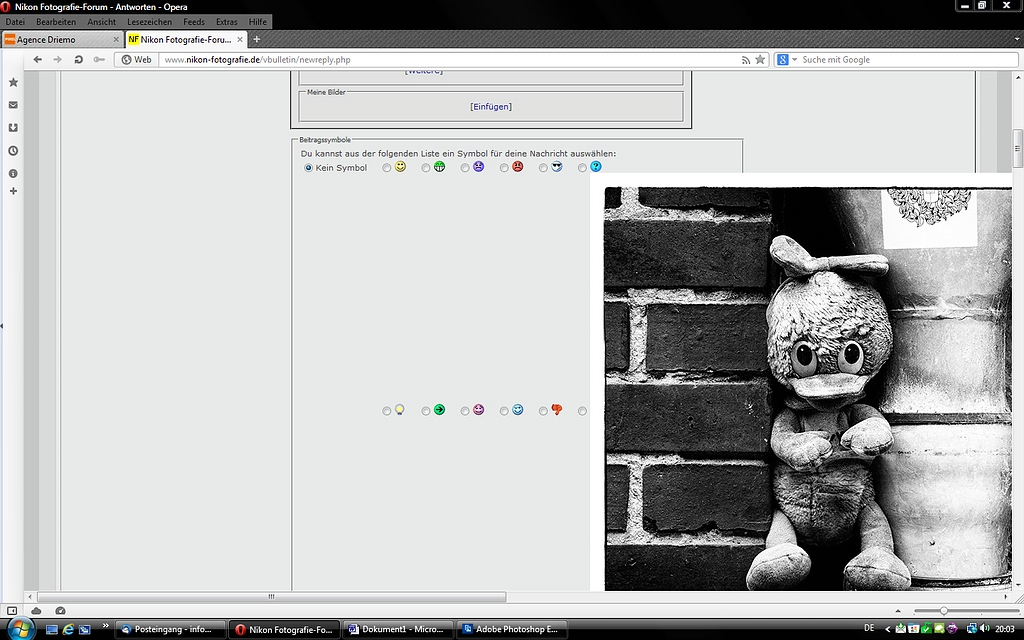Click the green arrow icon
The width and height of the screenshot is (1024, 640).
(x=440, y=409)
